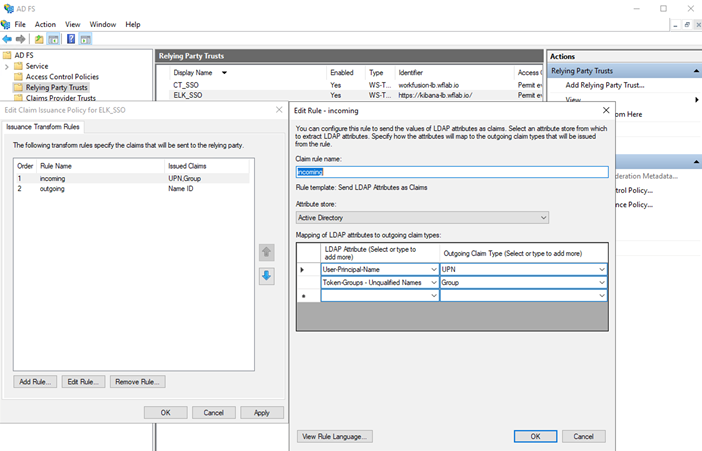702x451 pixels.
Task: Open the File menu
Action: click(x=20, y=24)
